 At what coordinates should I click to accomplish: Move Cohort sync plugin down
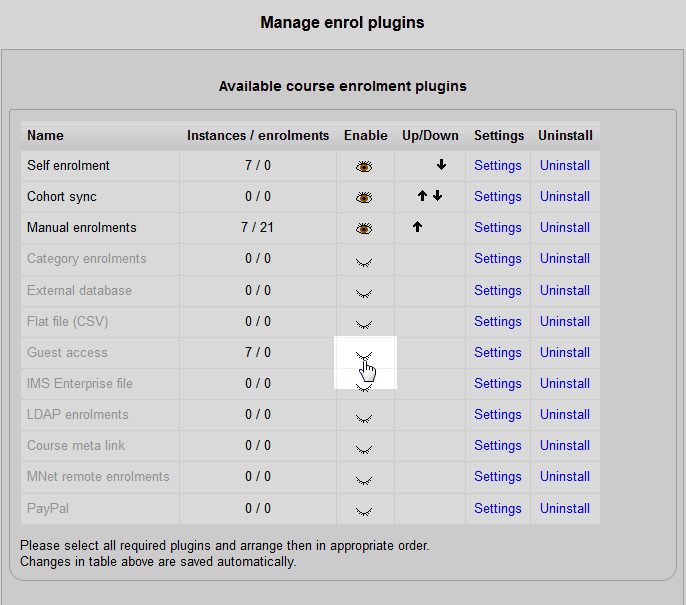[x=438, y=196]
